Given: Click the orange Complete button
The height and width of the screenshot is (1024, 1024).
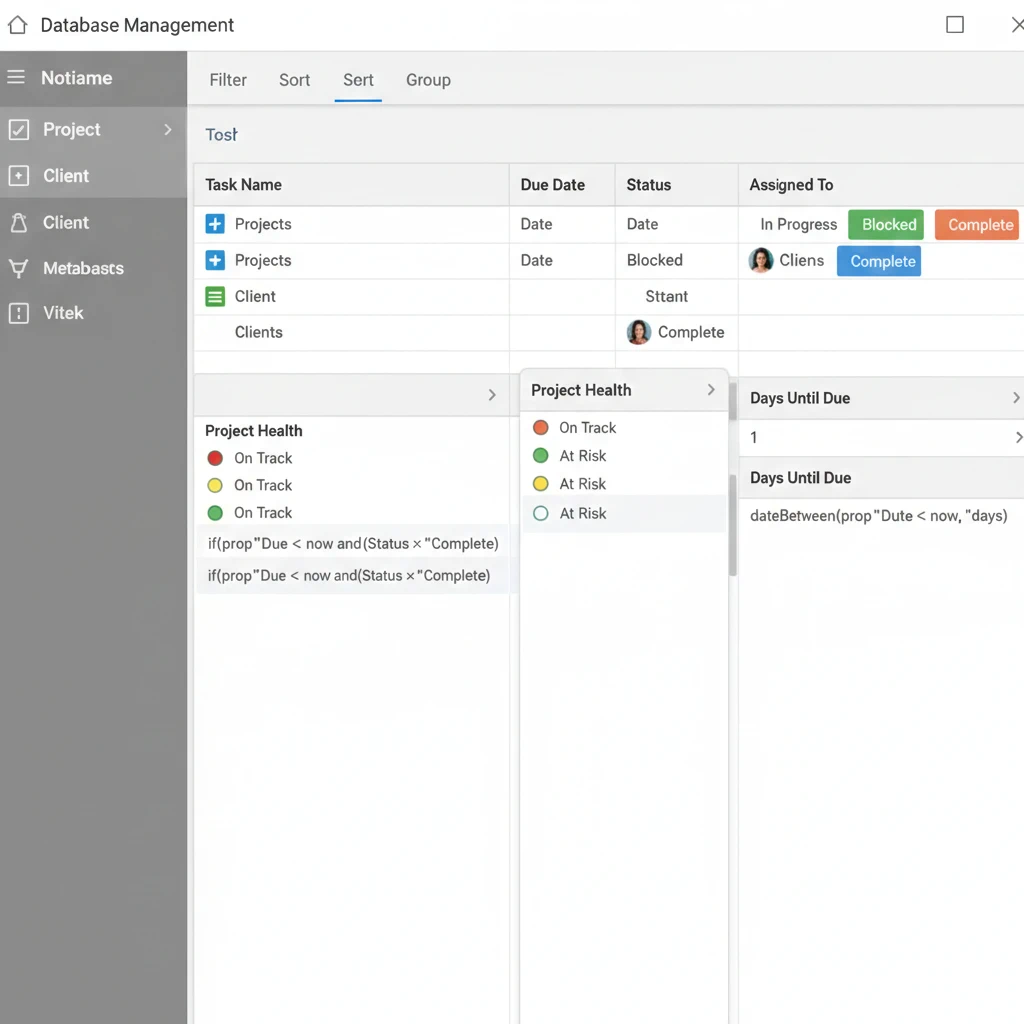Looking at the screenshot, I should tap(977, 224).
